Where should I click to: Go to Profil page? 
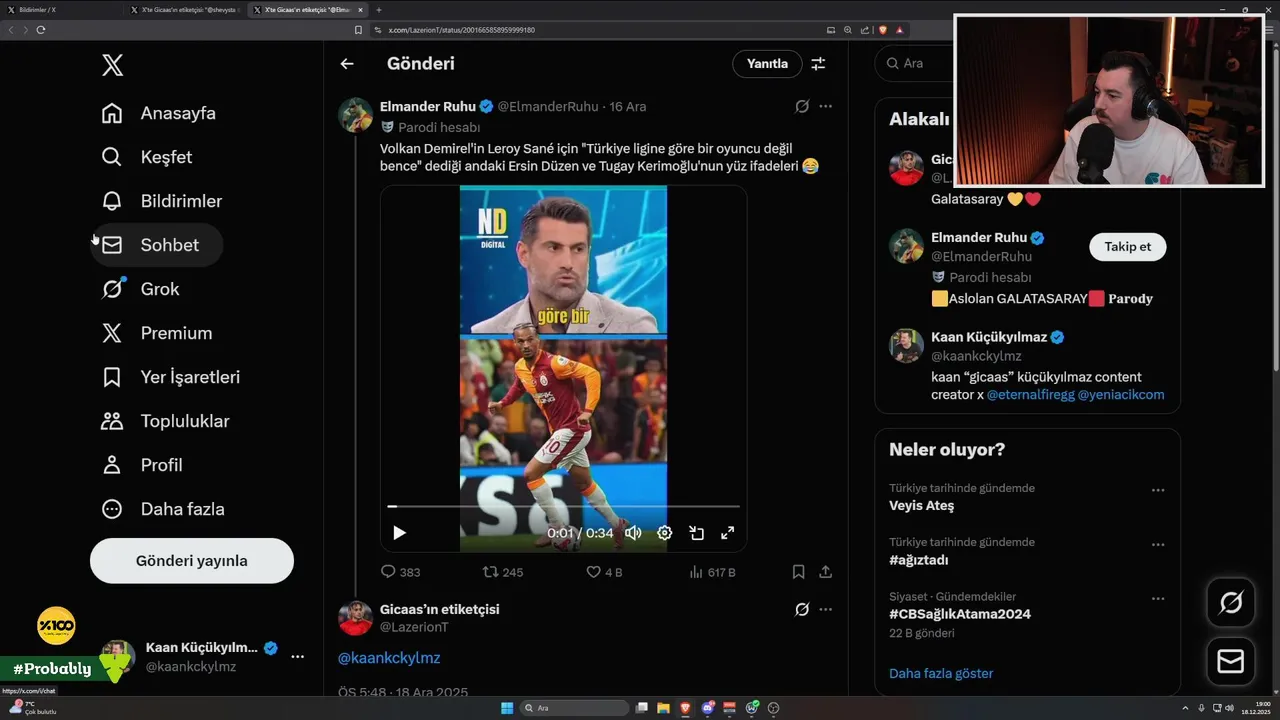click(142, 465)
